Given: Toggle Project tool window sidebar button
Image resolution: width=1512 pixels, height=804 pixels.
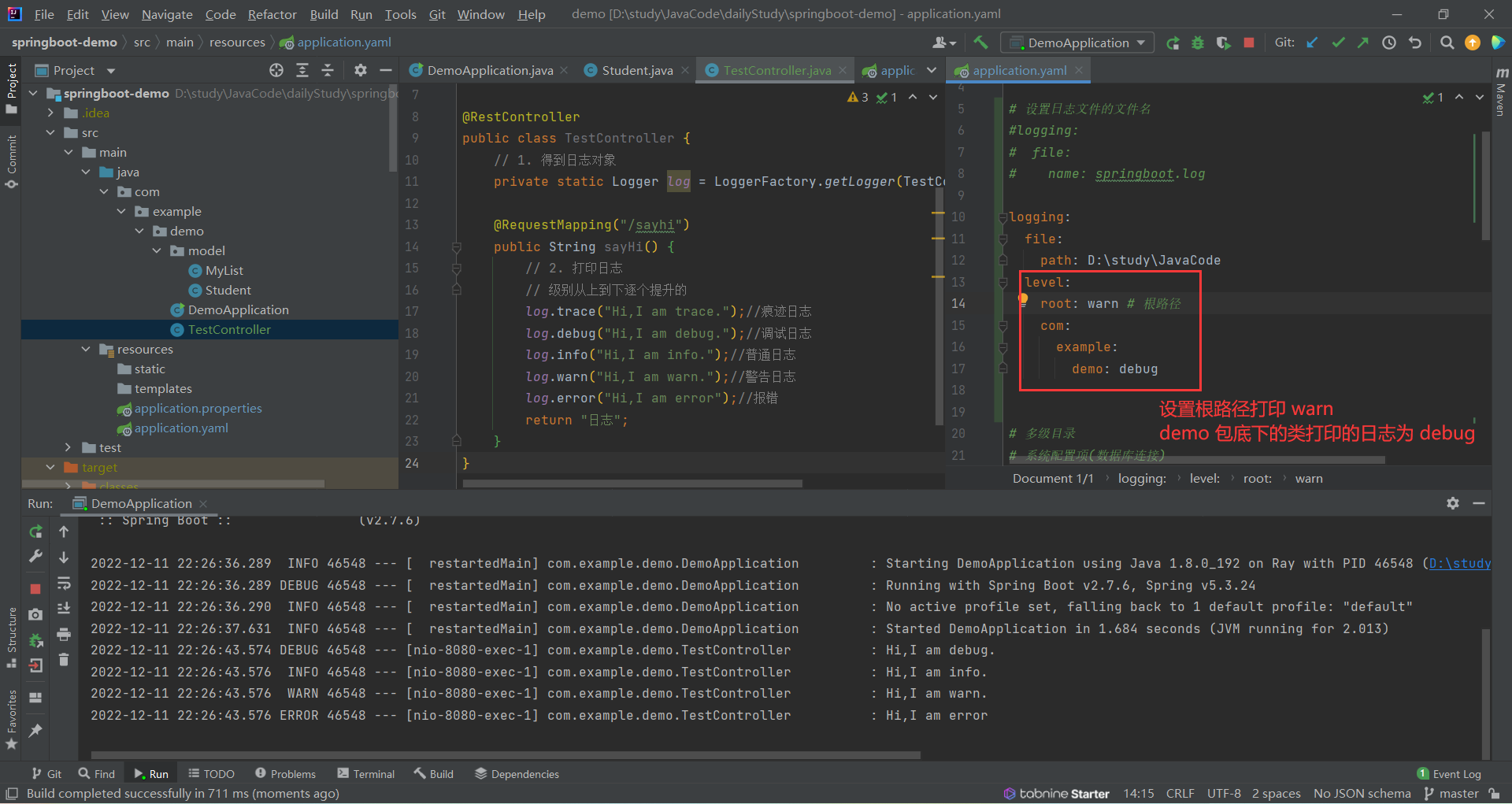Looking at the screenshot, I should (11, 88).
